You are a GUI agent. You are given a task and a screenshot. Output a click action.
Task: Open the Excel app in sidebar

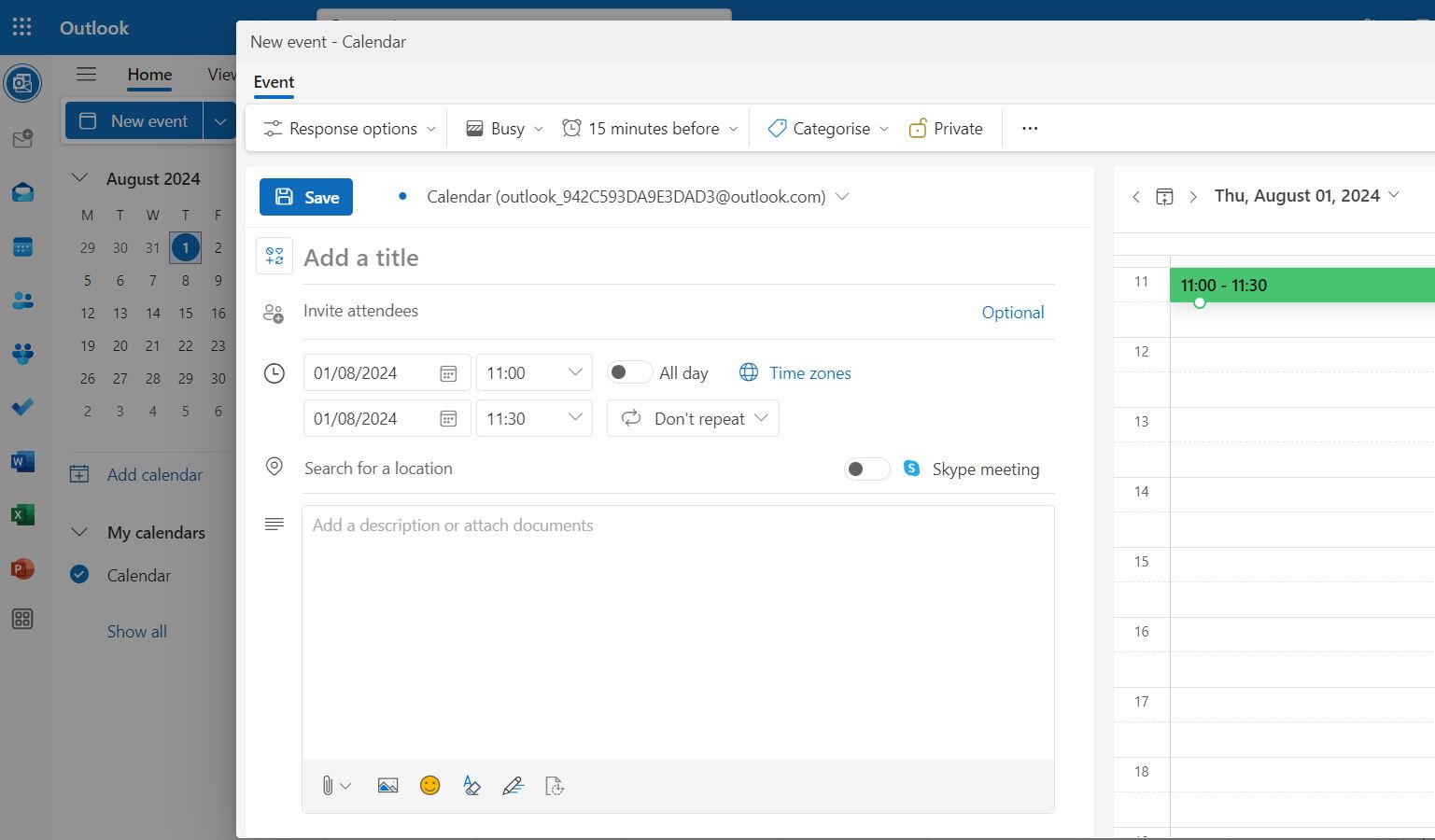pyautogui.click(x=22, y=515)
